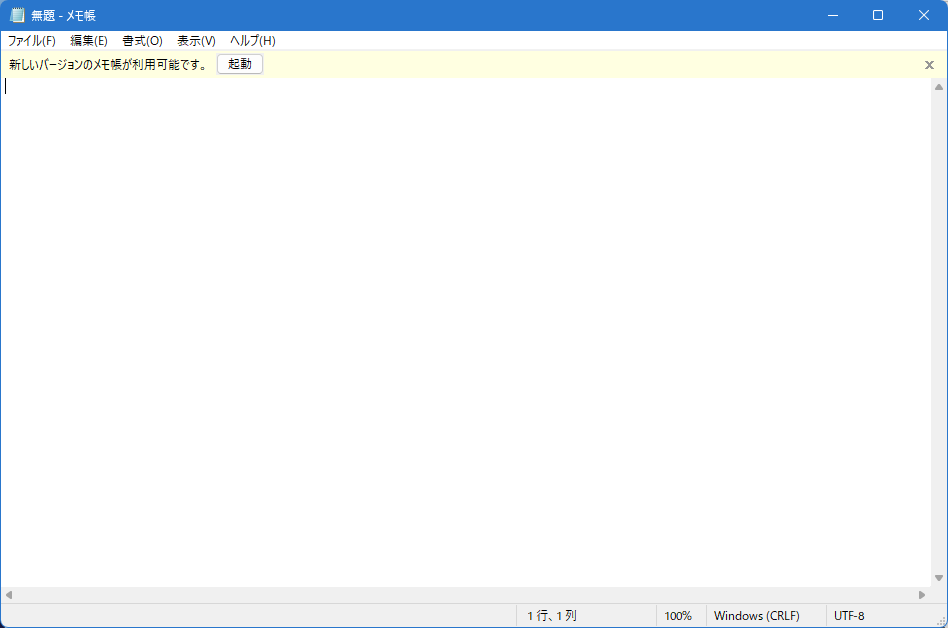The width and height of the screenshot is (948, 628).
Task: Click the vertical scrollbar down arrow
Action: click(938, 578)
